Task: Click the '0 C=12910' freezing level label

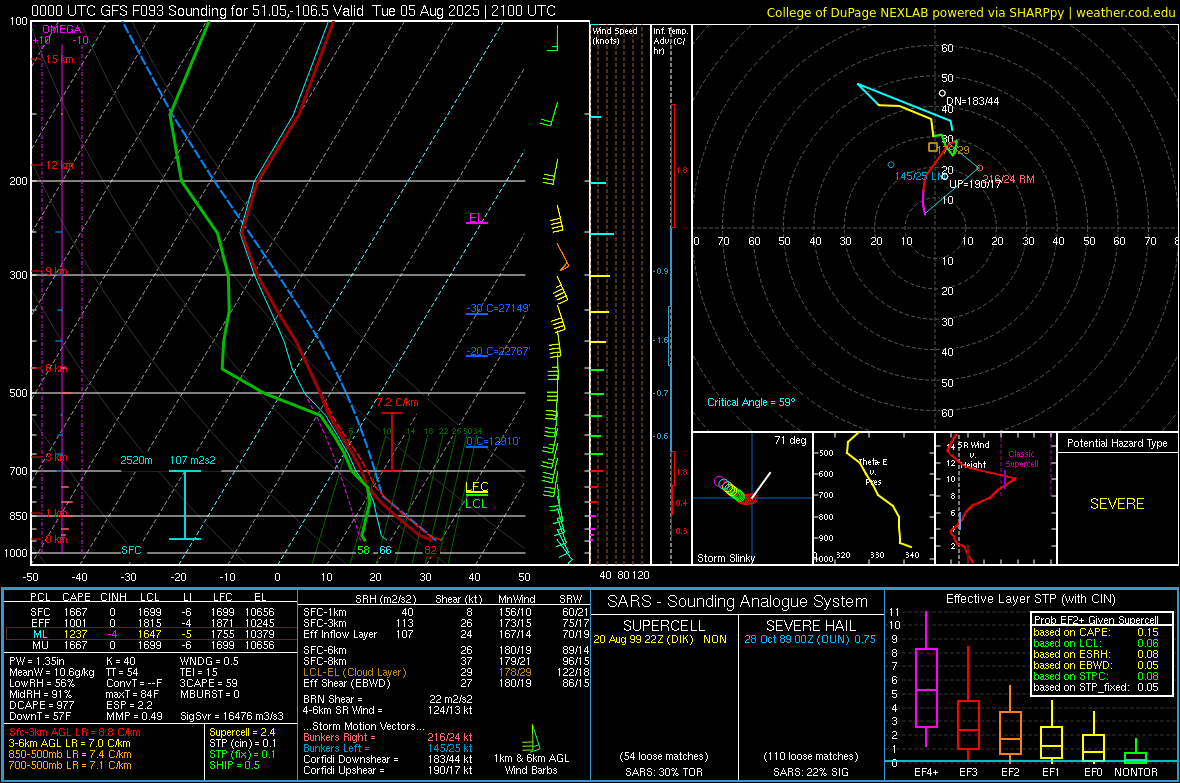Action: pos(493,441)
